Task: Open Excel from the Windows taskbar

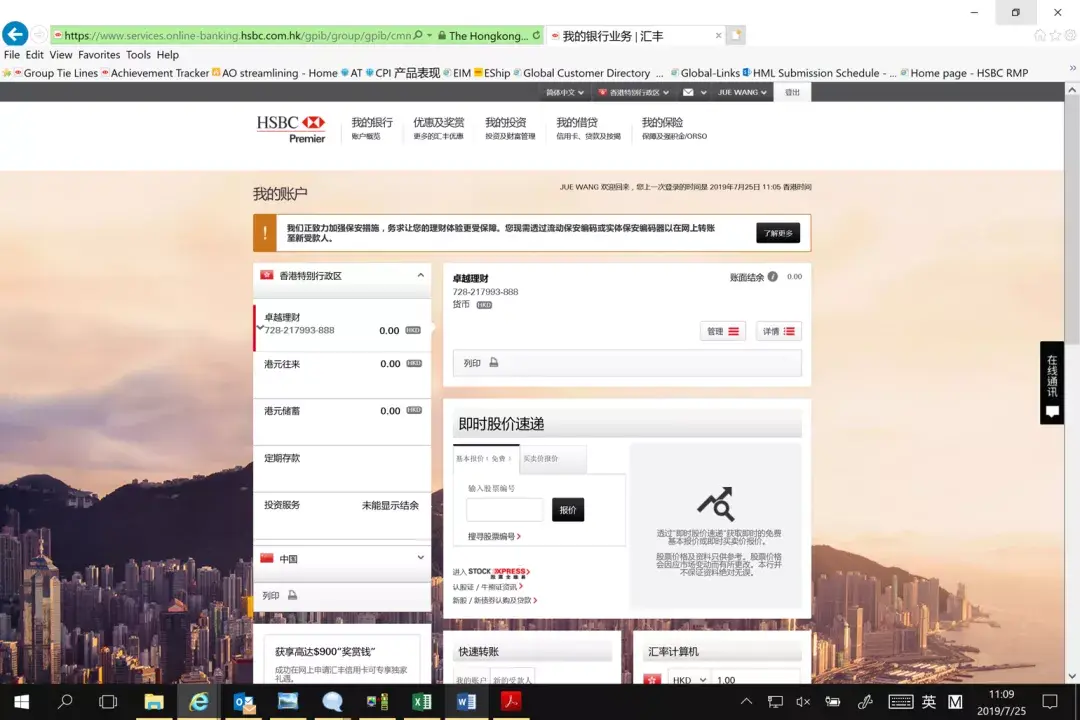Action: pyautogui.click(x=421, y=701)
